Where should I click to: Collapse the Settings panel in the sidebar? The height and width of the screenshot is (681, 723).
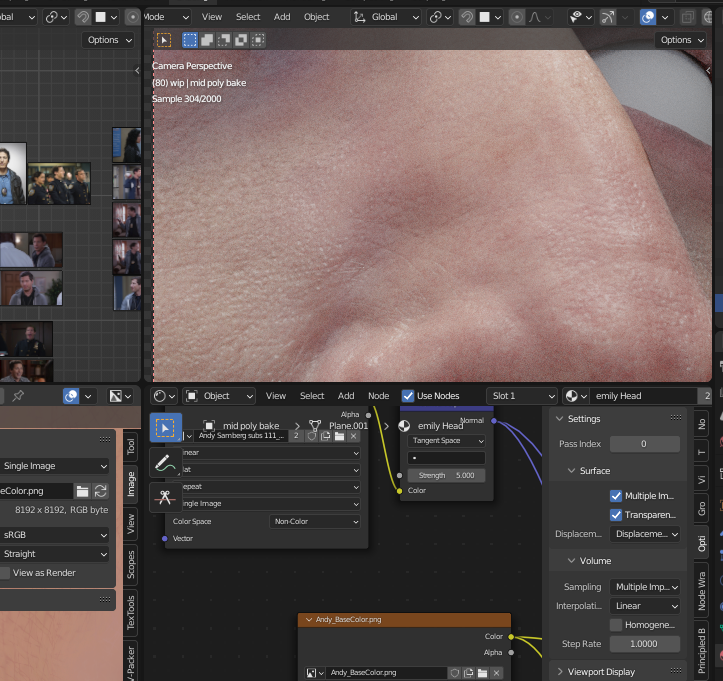[x=560, y=419]
